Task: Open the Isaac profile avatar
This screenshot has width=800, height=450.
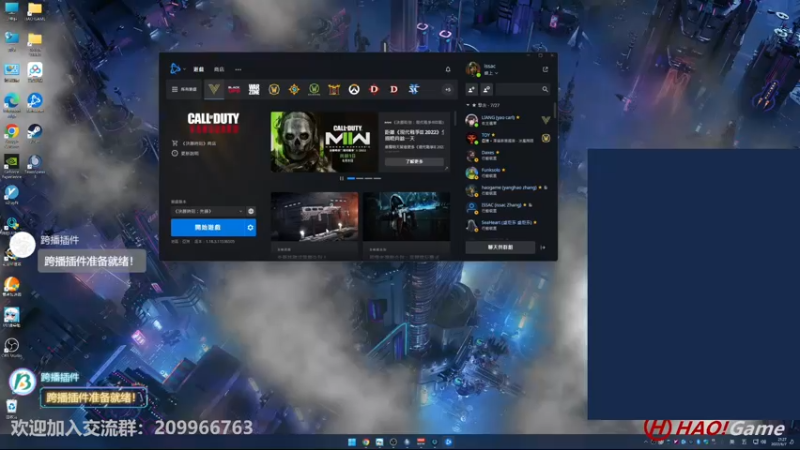Action: pos(472,69)
